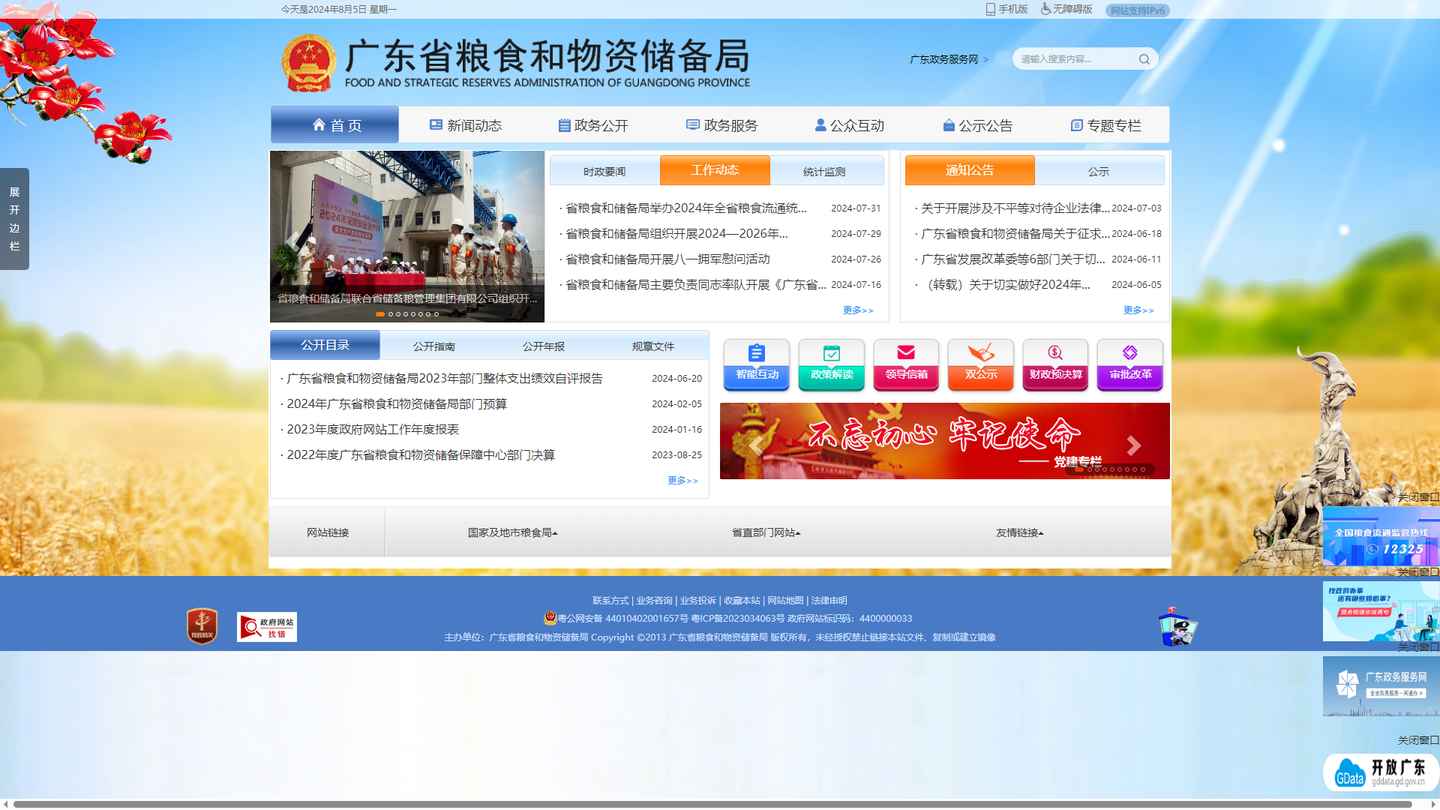
Task: Click the search magnifier icon
Action: [1144, 59]
